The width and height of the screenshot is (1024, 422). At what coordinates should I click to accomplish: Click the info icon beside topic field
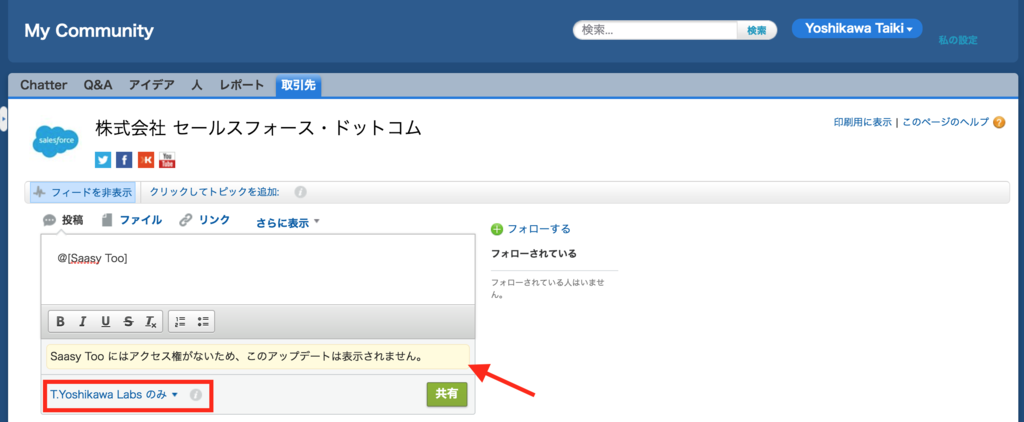(300, 193)
